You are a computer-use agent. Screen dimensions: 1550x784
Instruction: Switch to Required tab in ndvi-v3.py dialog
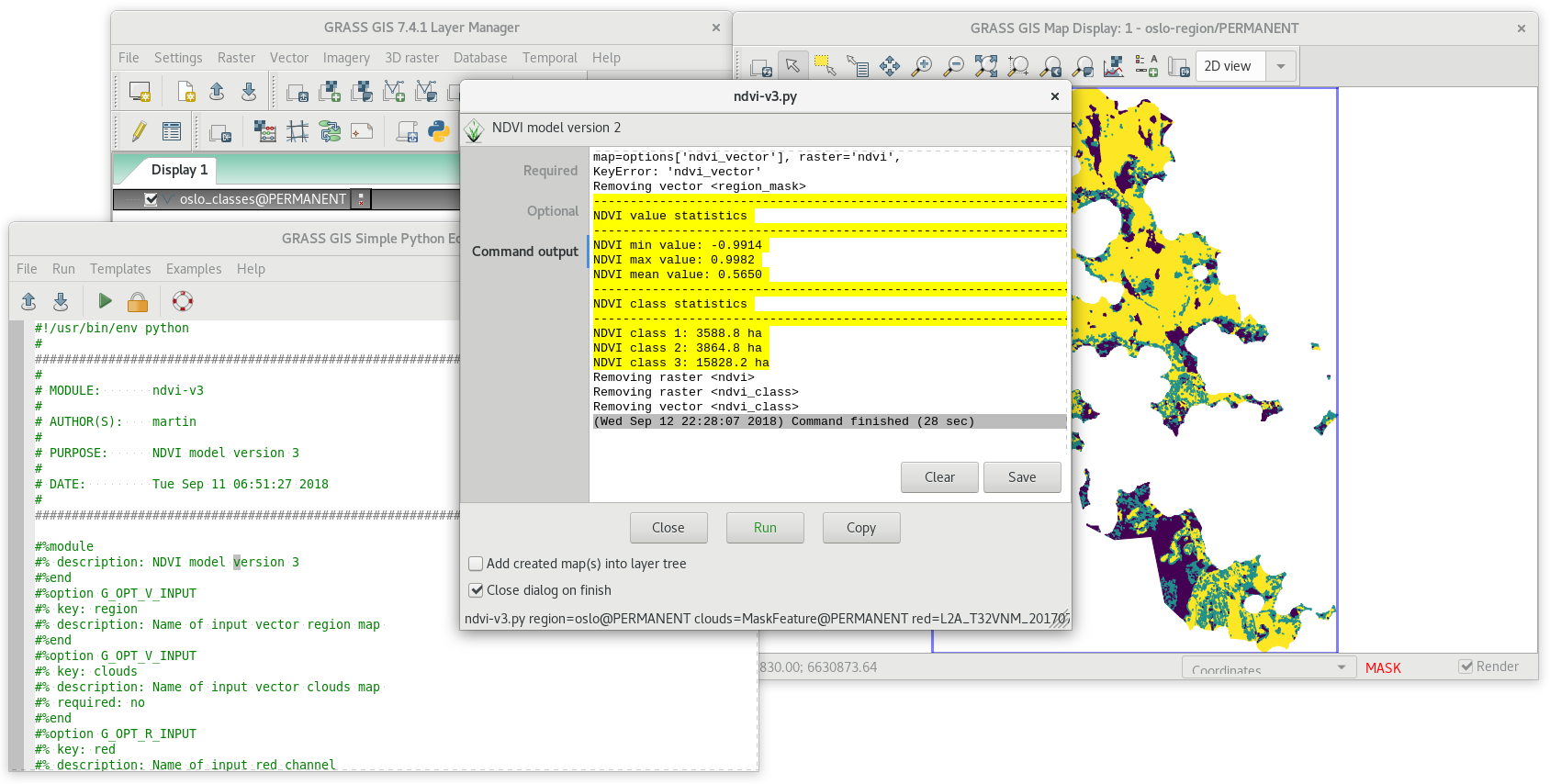point(550,171)
